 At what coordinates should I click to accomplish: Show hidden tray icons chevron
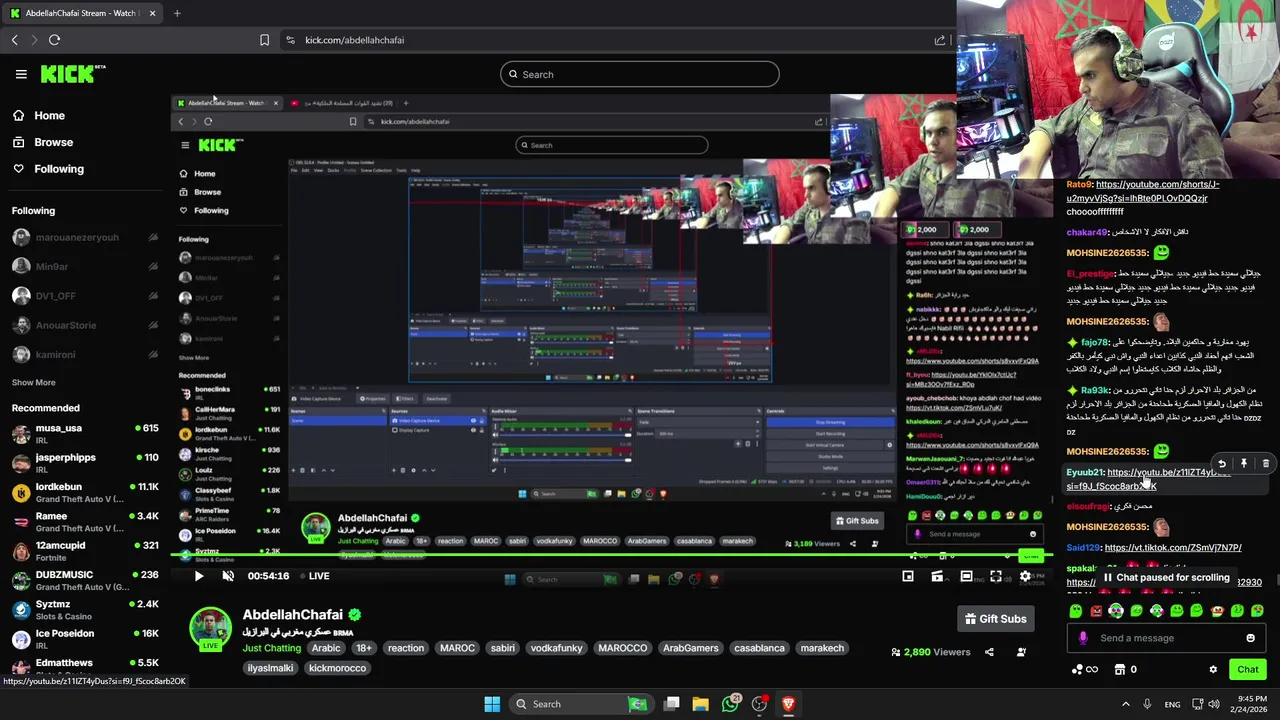(x=1125, y=704)
